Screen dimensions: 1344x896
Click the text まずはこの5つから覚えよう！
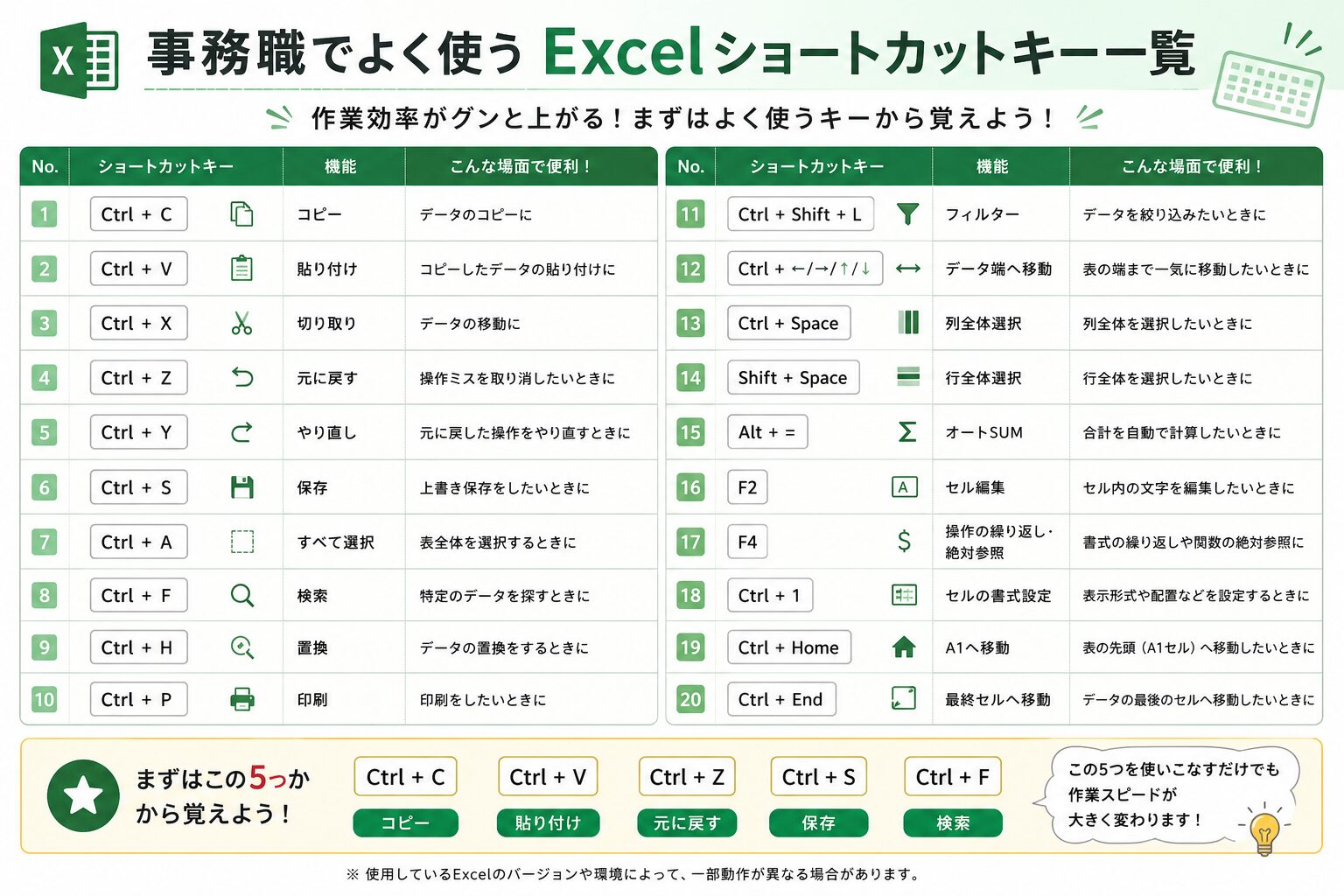pos(222,795)
